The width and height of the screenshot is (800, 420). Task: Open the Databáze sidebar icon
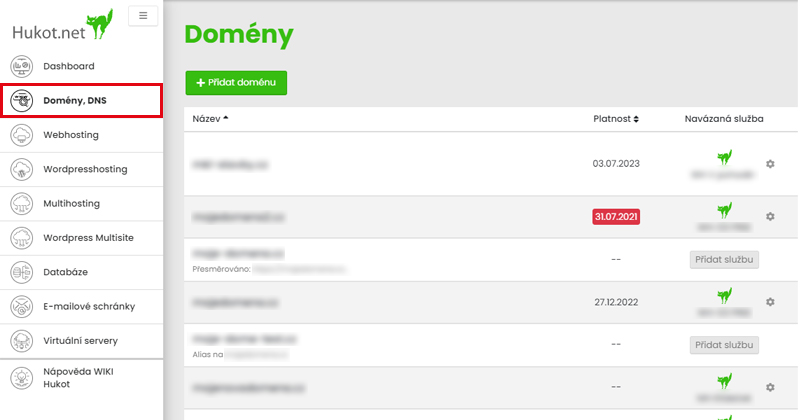pyautogui.click(x=21, y=272)
